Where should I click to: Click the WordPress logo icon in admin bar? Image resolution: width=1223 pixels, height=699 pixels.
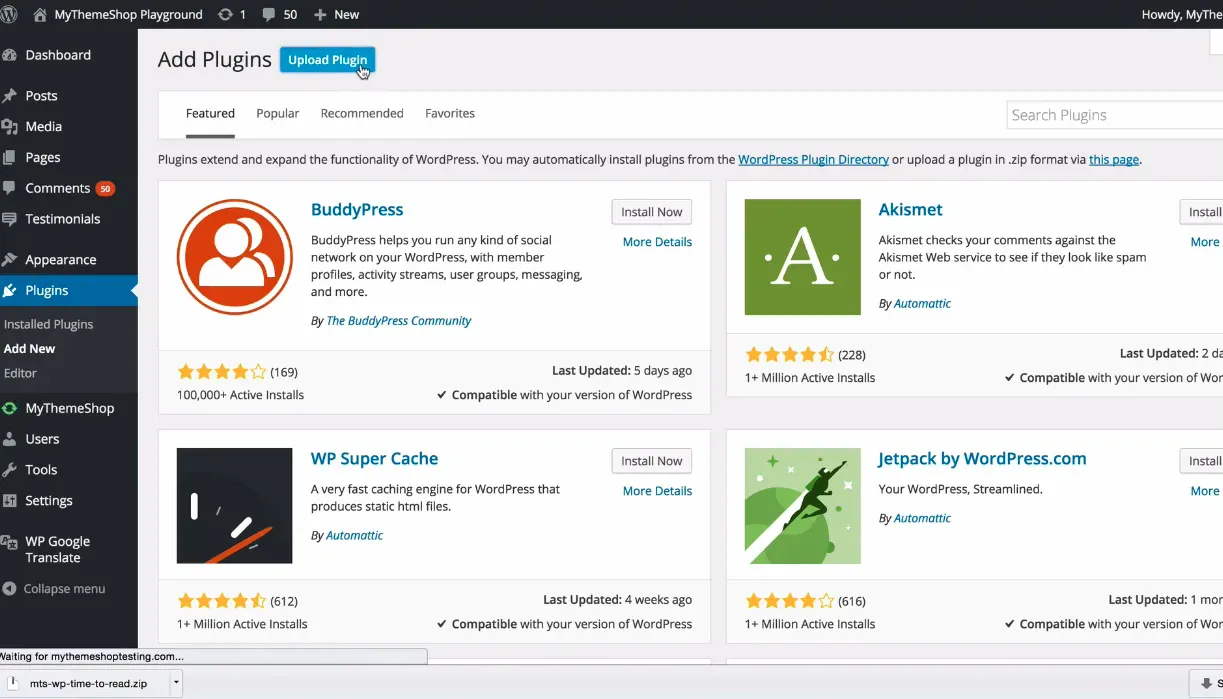9,14
